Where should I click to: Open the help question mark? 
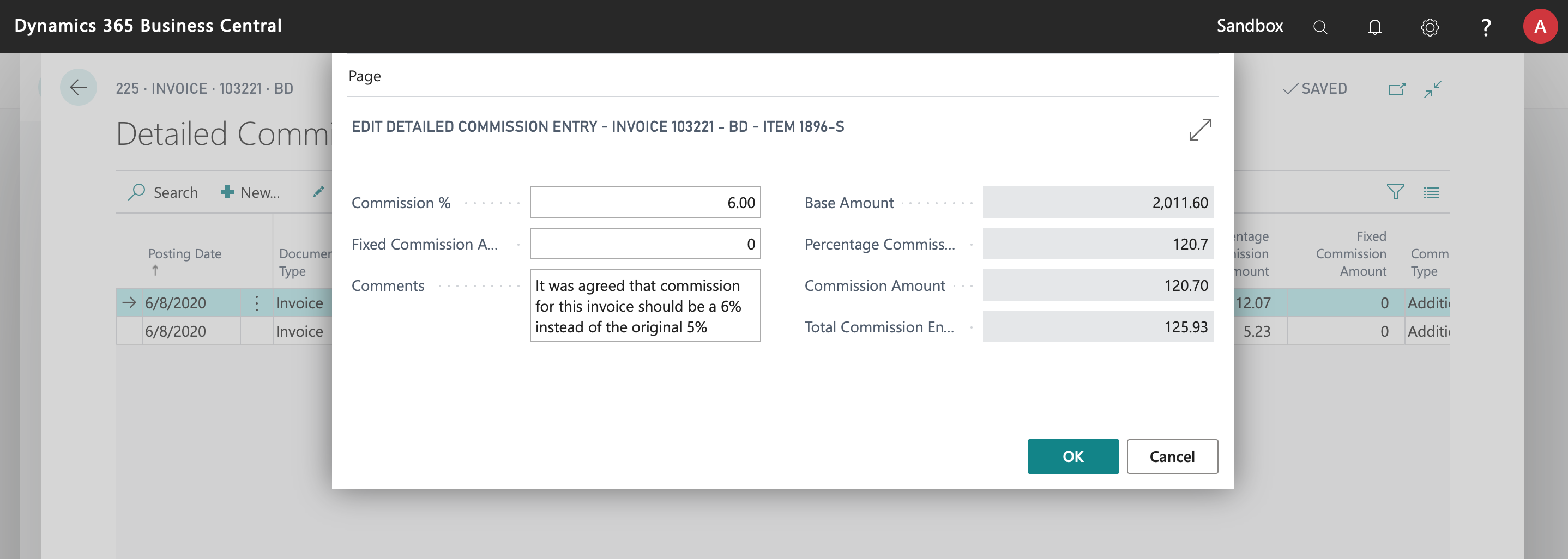click(x=1485, y=27)
